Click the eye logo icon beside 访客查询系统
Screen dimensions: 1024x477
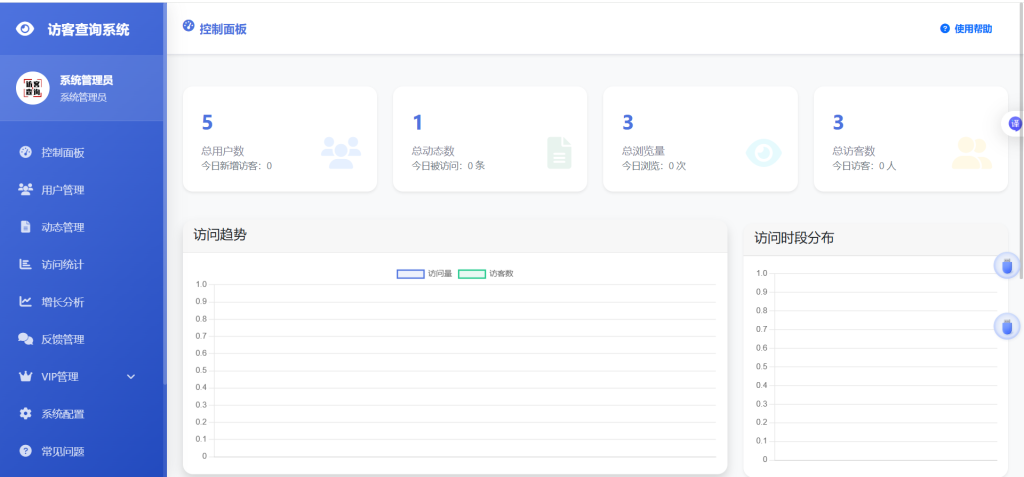tap(25, 29)
